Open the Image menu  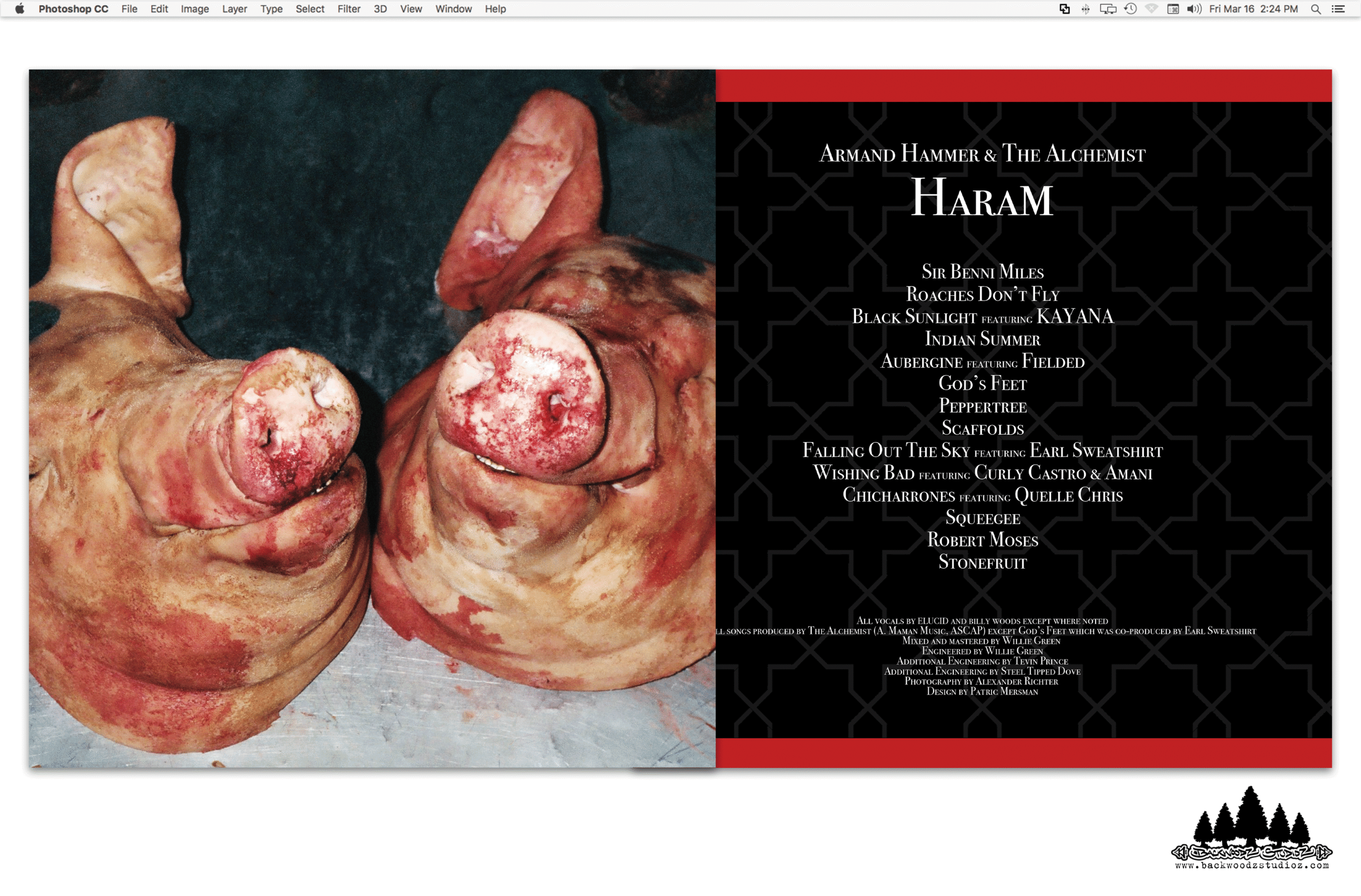[x=195, y=9]
